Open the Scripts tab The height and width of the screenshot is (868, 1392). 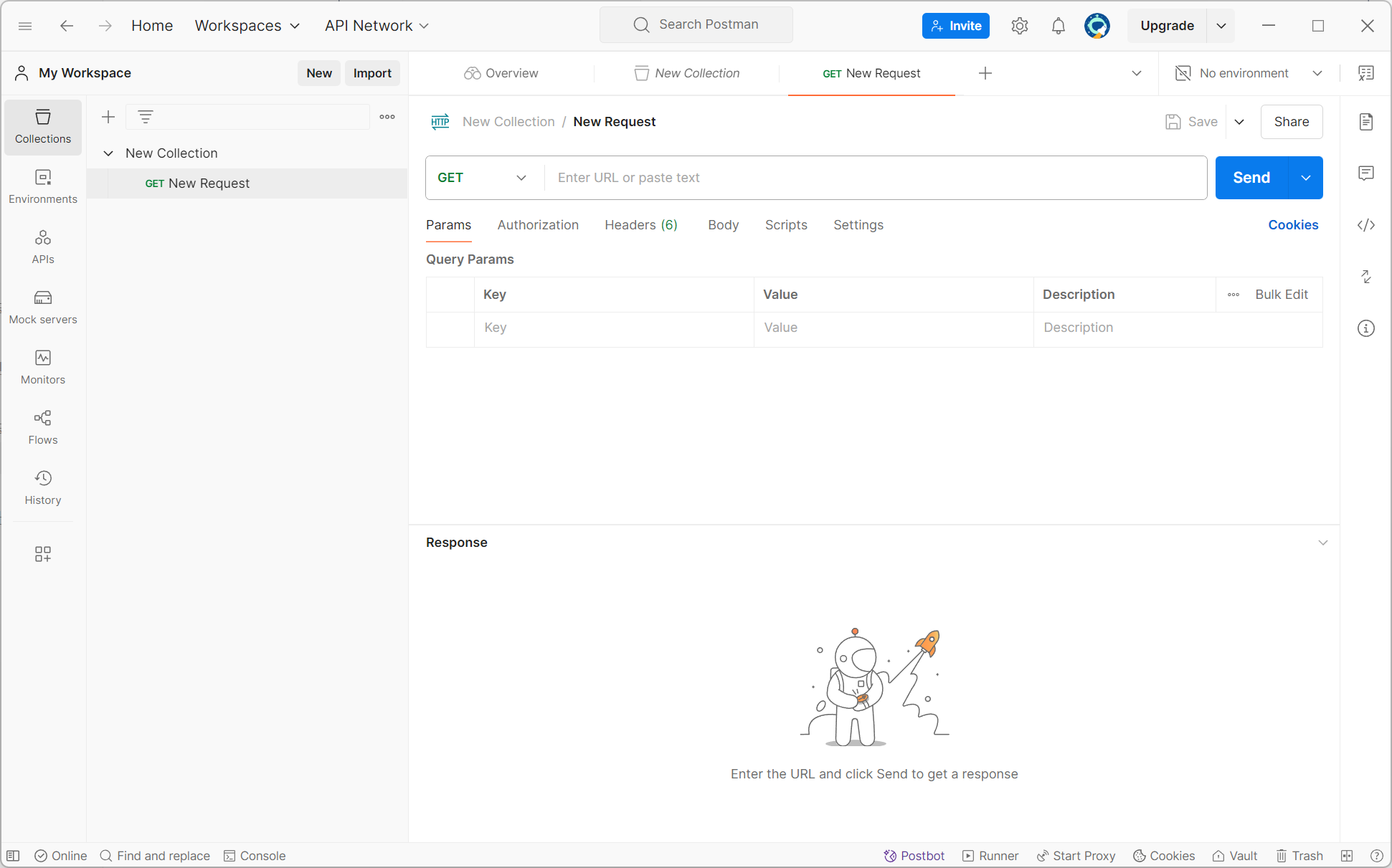click(786, 225)
